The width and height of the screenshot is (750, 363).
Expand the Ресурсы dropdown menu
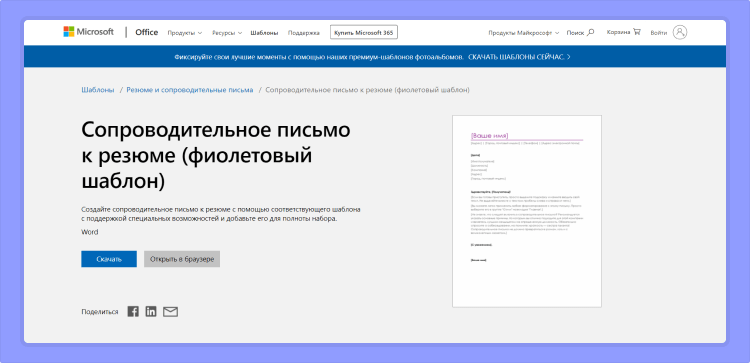227,33
